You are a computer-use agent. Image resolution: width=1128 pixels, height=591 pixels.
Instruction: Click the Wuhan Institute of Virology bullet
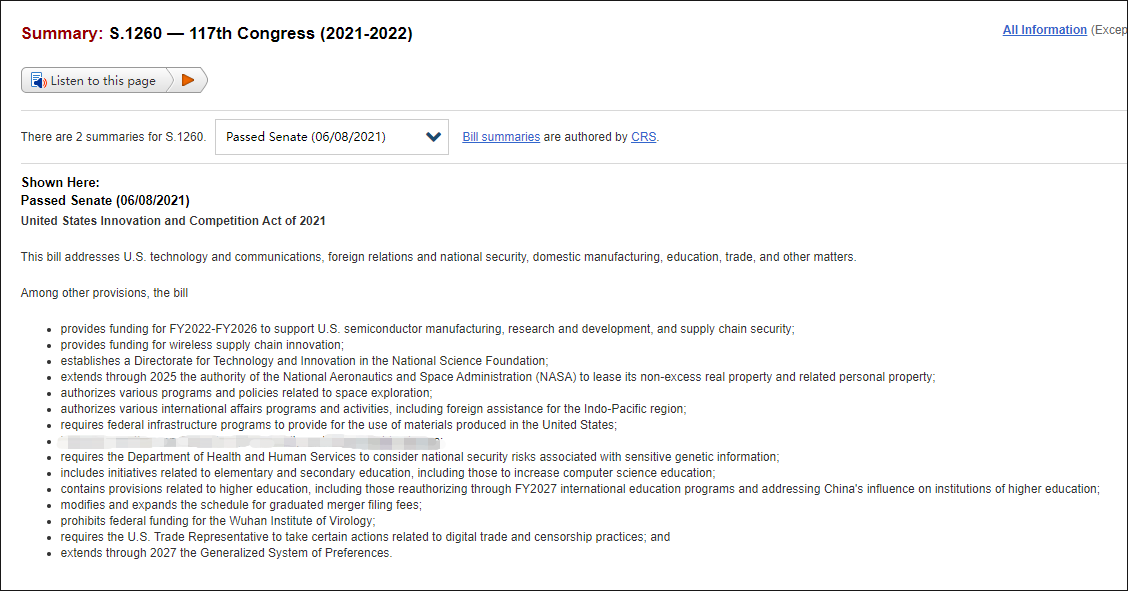[x=218, y=521]
